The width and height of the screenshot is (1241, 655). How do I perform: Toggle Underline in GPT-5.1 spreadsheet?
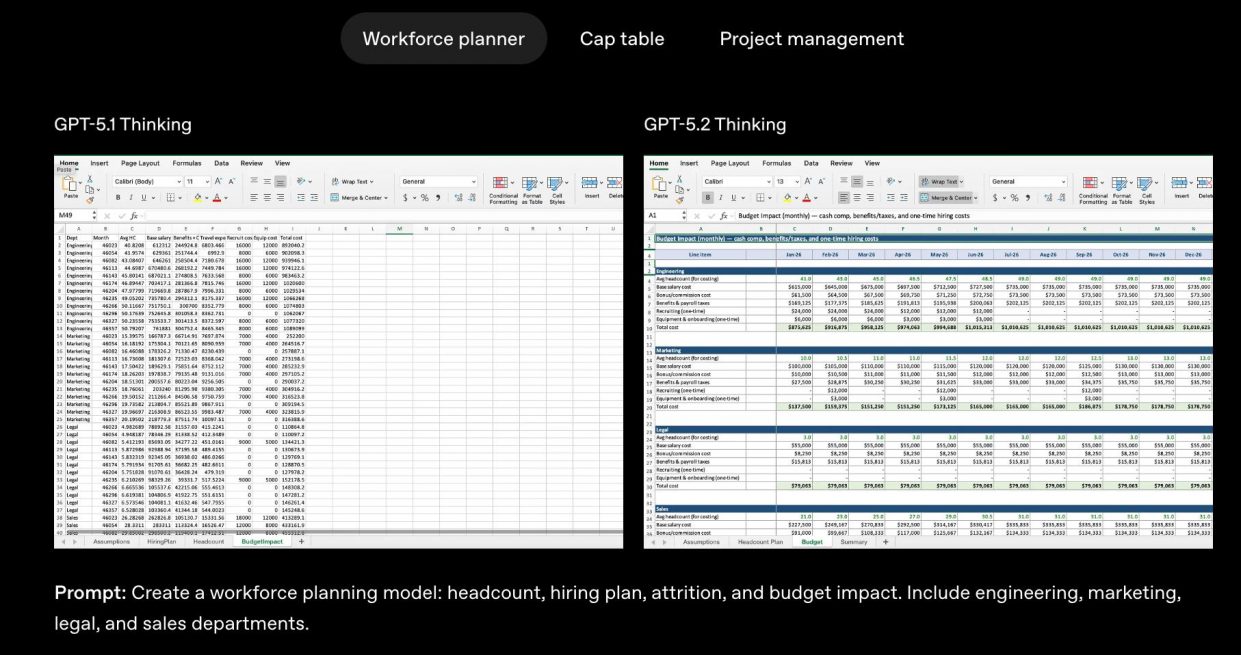click(x=144, y=197)
